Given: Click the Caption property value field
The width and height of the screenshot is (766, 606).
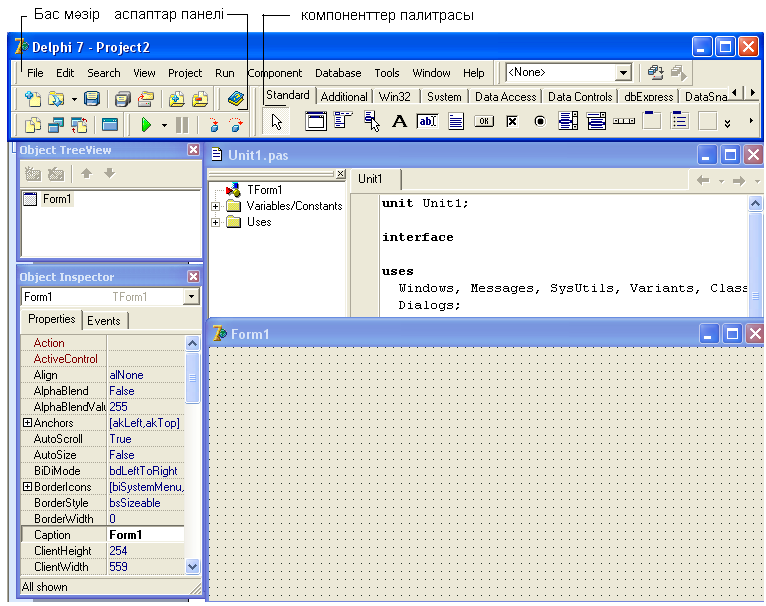Looking at the screenshot, I should [x=146, y=535].
